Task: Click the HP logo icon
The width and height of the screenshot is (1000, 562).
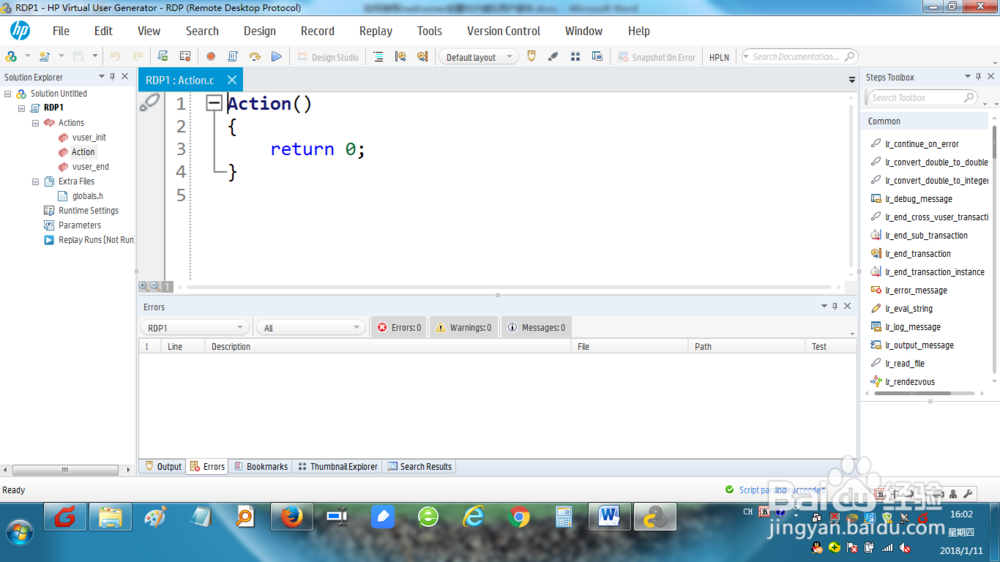Action: 20,30
